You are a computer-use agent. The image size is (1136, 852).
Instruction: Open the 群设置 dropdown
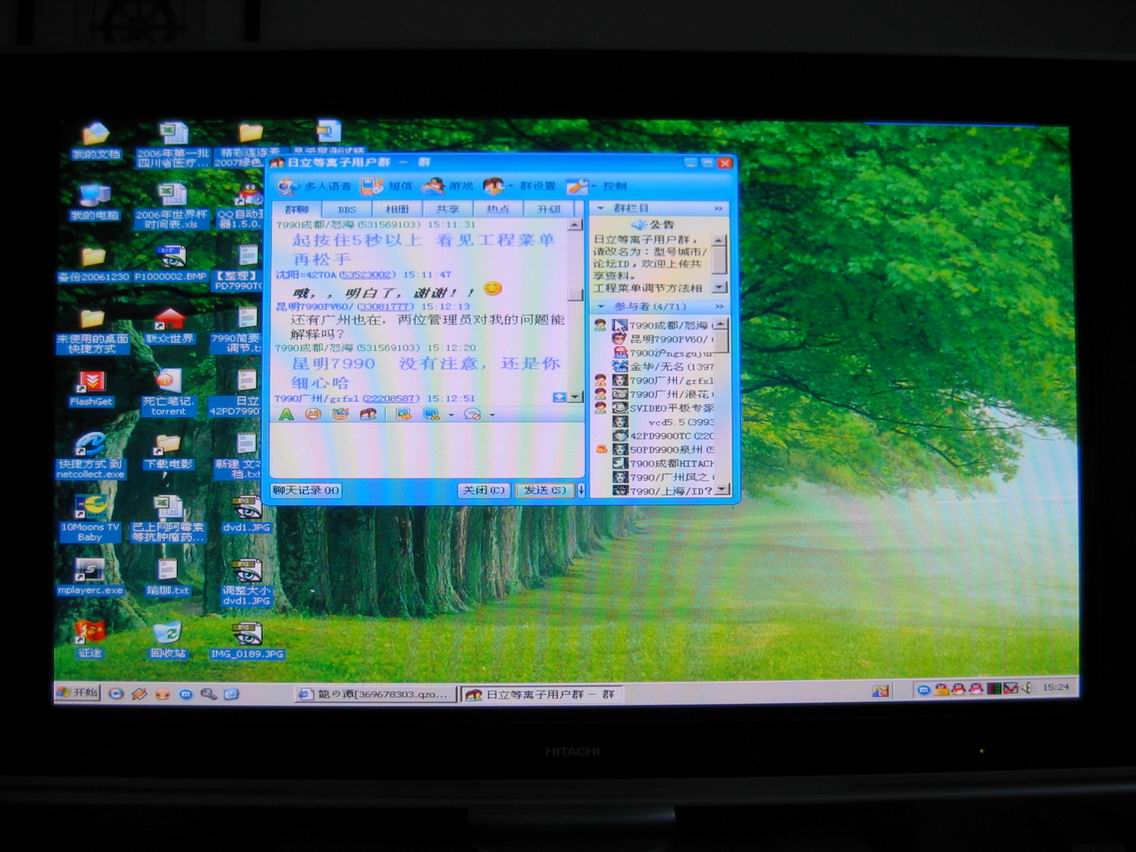510,186
